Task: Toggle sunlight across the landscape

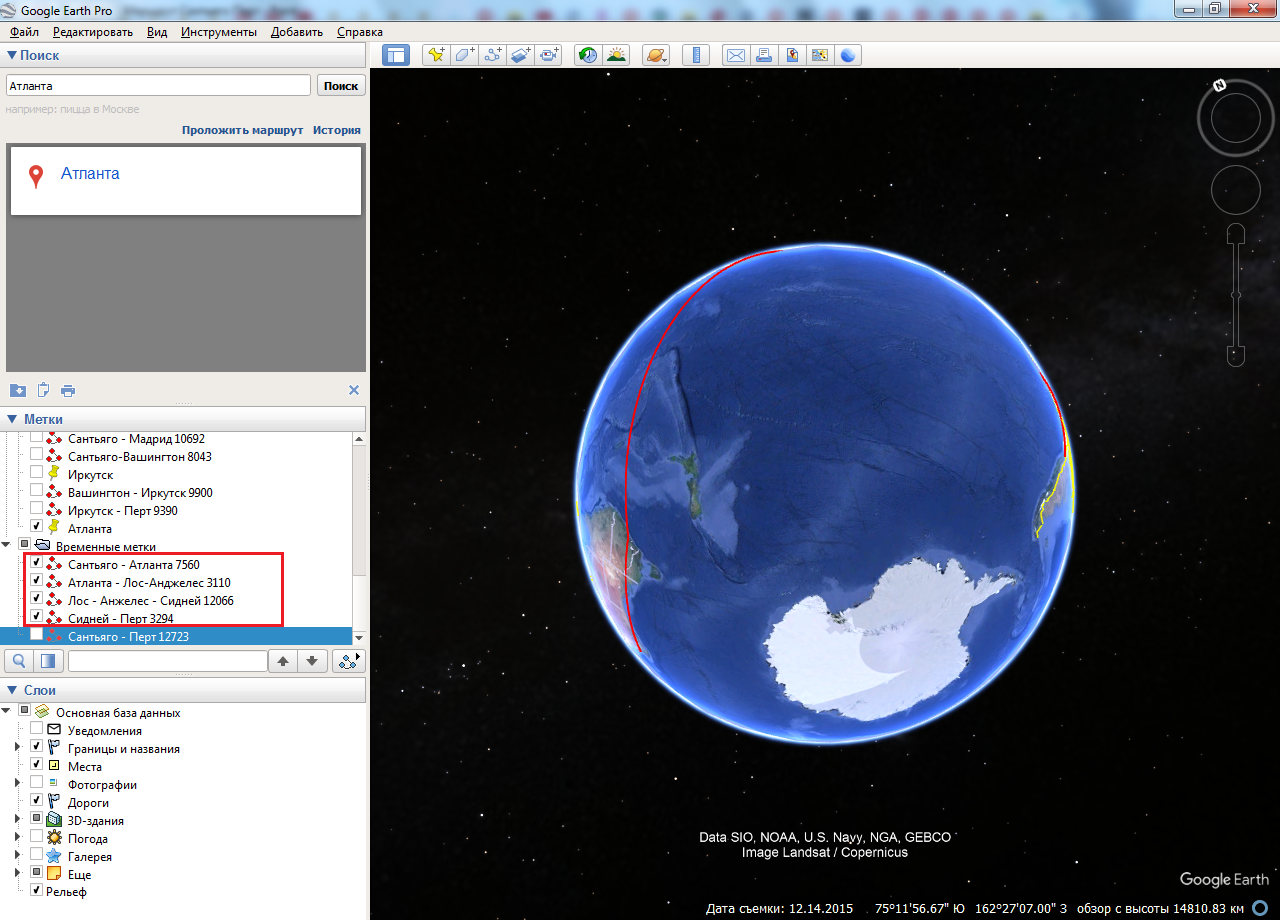Action: click(616, 55)
